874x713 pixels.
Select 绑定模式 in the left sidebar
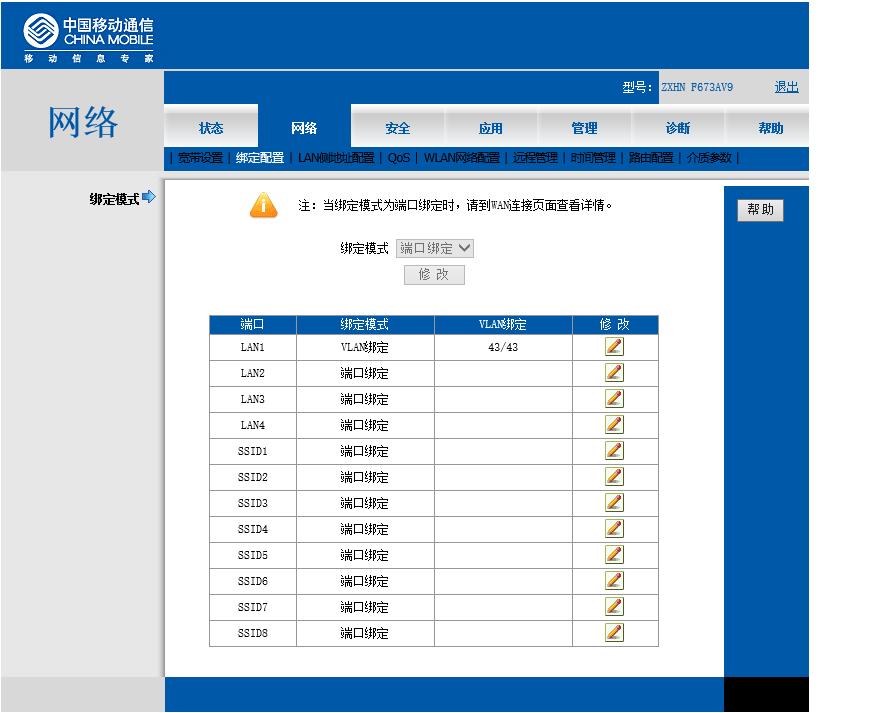tap(114, 199)
